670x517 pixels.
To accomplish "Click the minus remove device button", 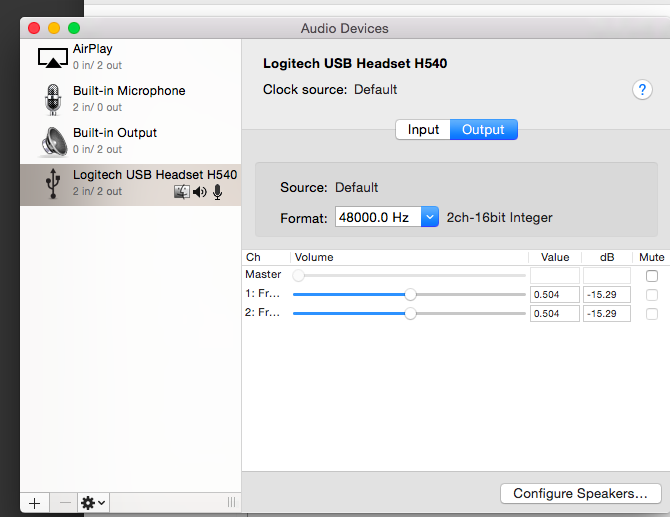I will pos(65,503).
